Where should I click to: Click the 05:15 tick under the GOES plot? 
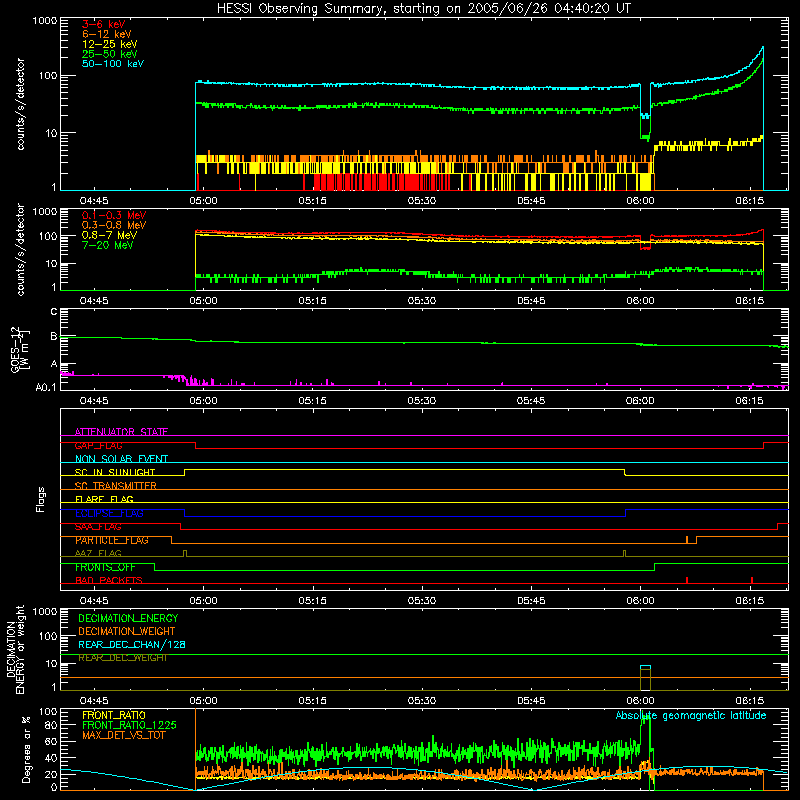click(312, 401)
